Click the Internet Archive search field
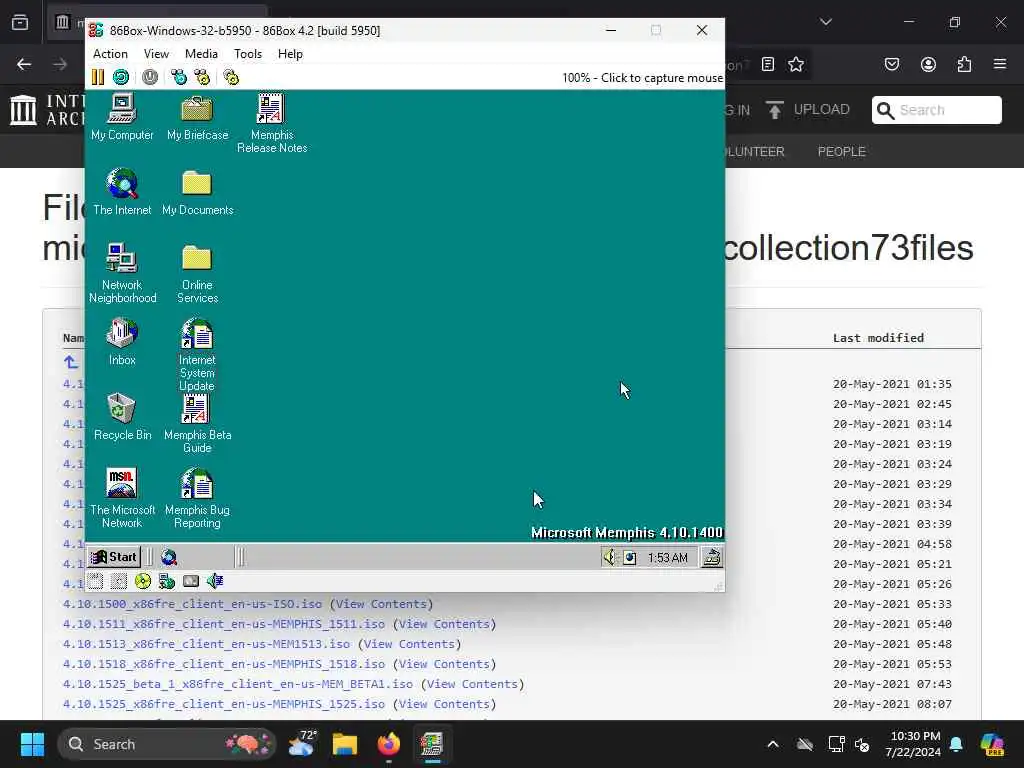Image resolution: width=1024 pixels, height=768 pixels. [936, 110]
